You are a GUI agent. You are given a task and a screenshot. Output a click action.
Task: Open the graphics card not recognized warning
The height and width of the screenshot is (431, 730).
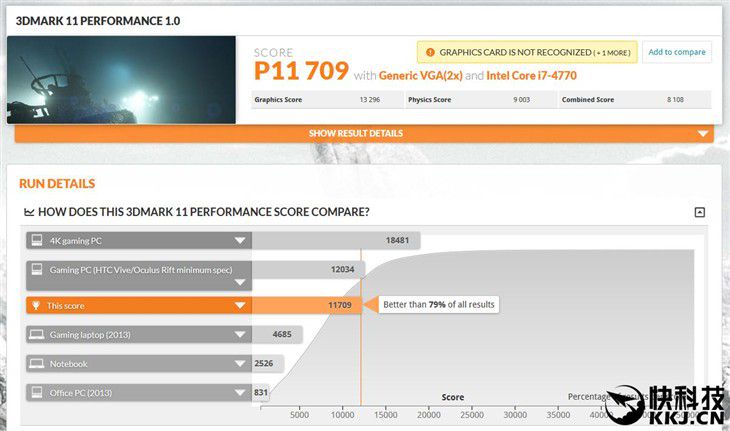click(527, 52)
